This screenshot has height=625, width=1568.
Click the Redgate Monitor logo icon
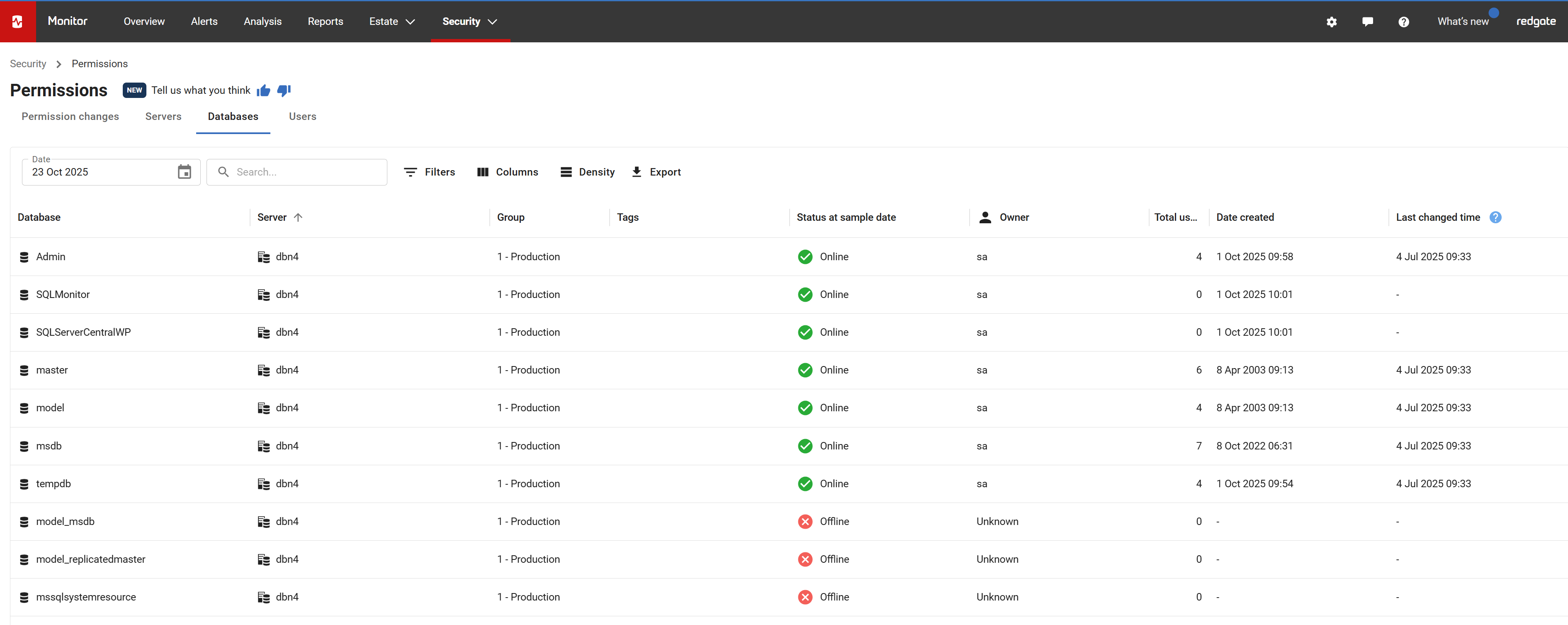click(x=18, y=21)
